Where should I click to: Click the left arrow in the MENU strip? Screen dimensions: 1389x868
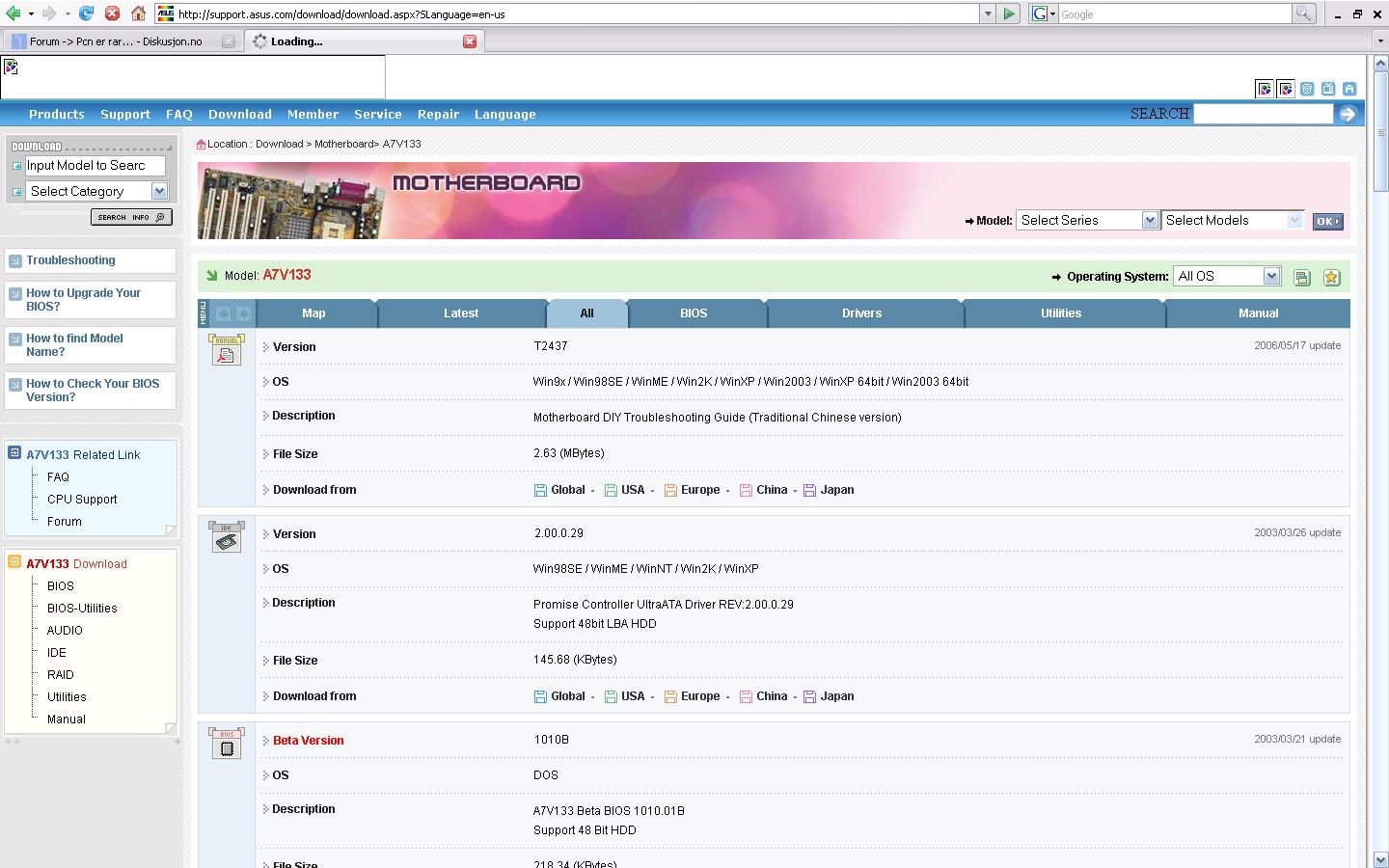click(x=223, y=313)
